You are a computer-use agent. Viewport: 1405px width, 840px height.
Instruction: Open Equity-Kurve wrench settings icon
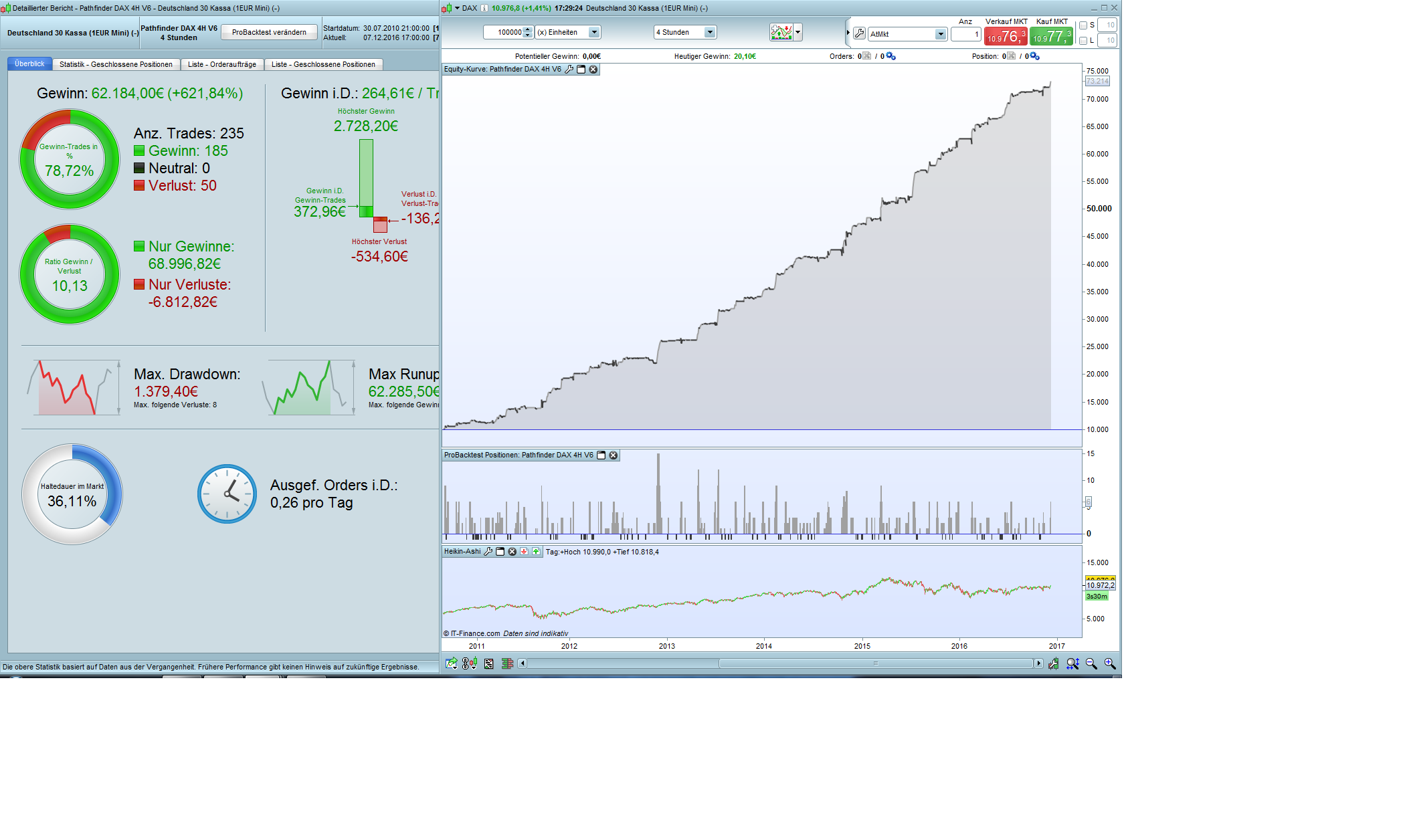[569, 70]
